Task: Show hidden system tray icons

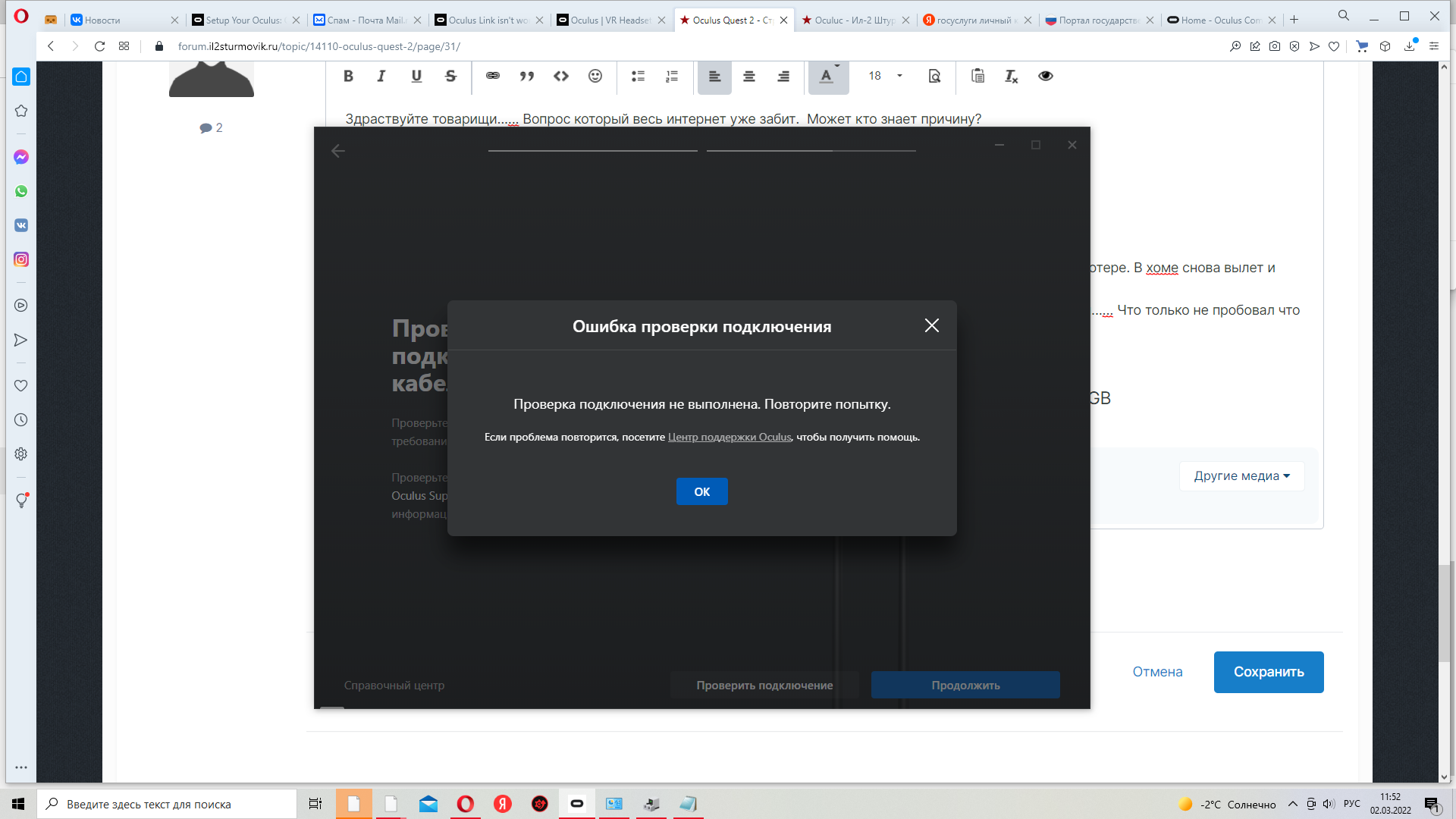Action: (x=1292, y=804)
